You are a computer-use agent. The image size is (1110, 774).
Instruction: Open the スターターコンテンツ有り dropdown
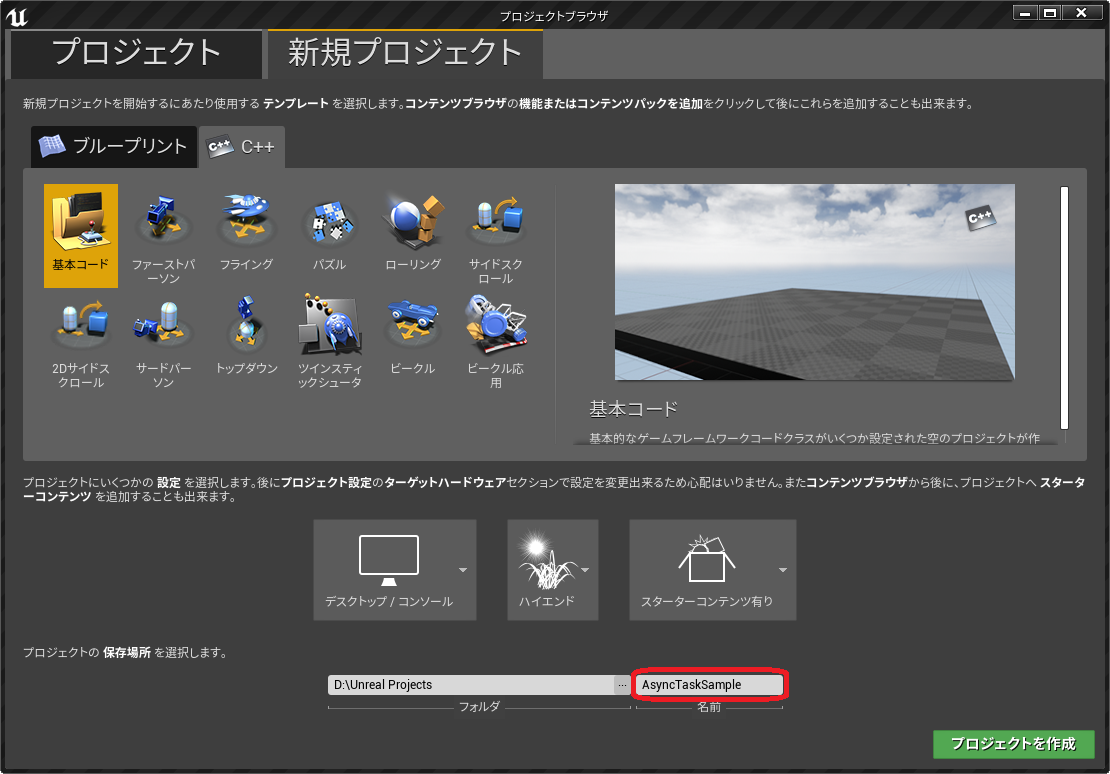click(713, 570)
